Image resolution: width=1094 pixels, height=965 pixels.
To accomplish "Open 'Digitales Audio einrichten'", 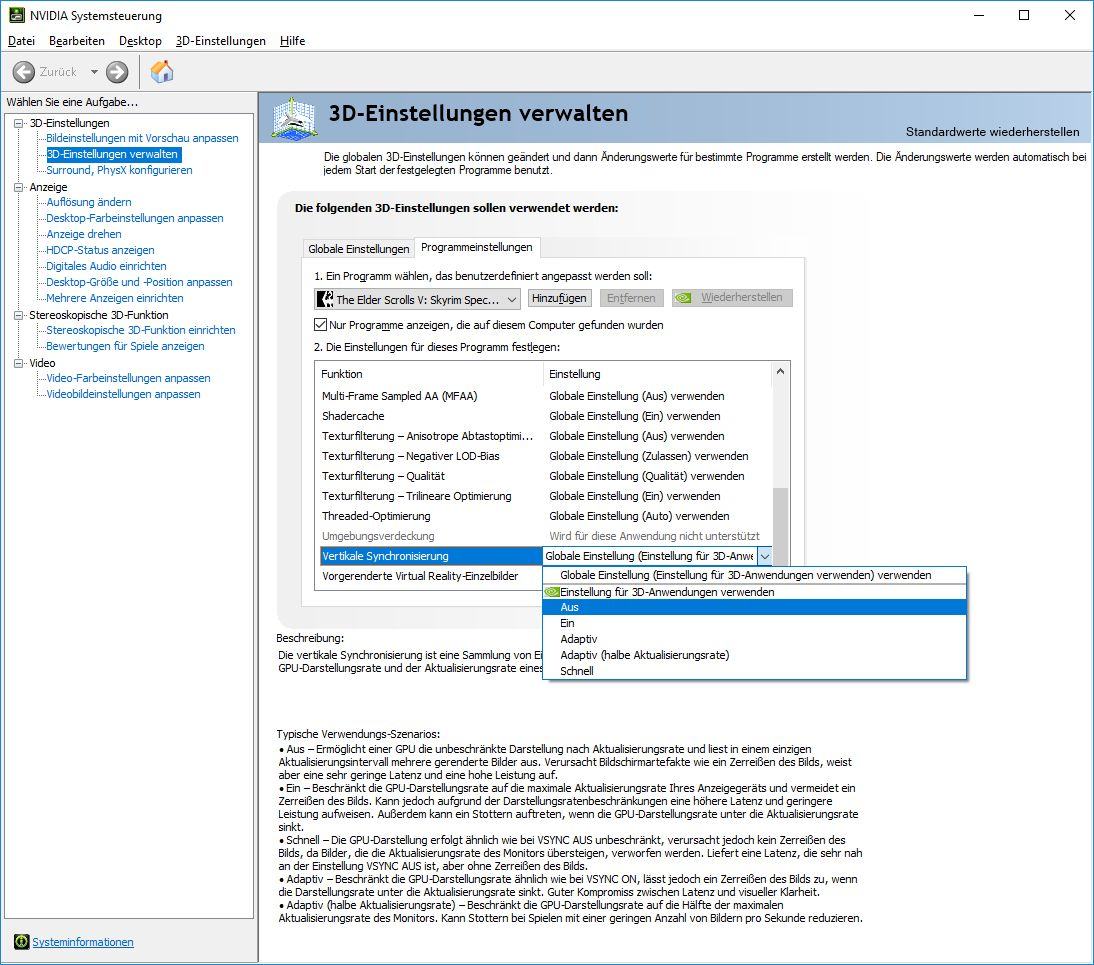I will click(x=106, y=266).
